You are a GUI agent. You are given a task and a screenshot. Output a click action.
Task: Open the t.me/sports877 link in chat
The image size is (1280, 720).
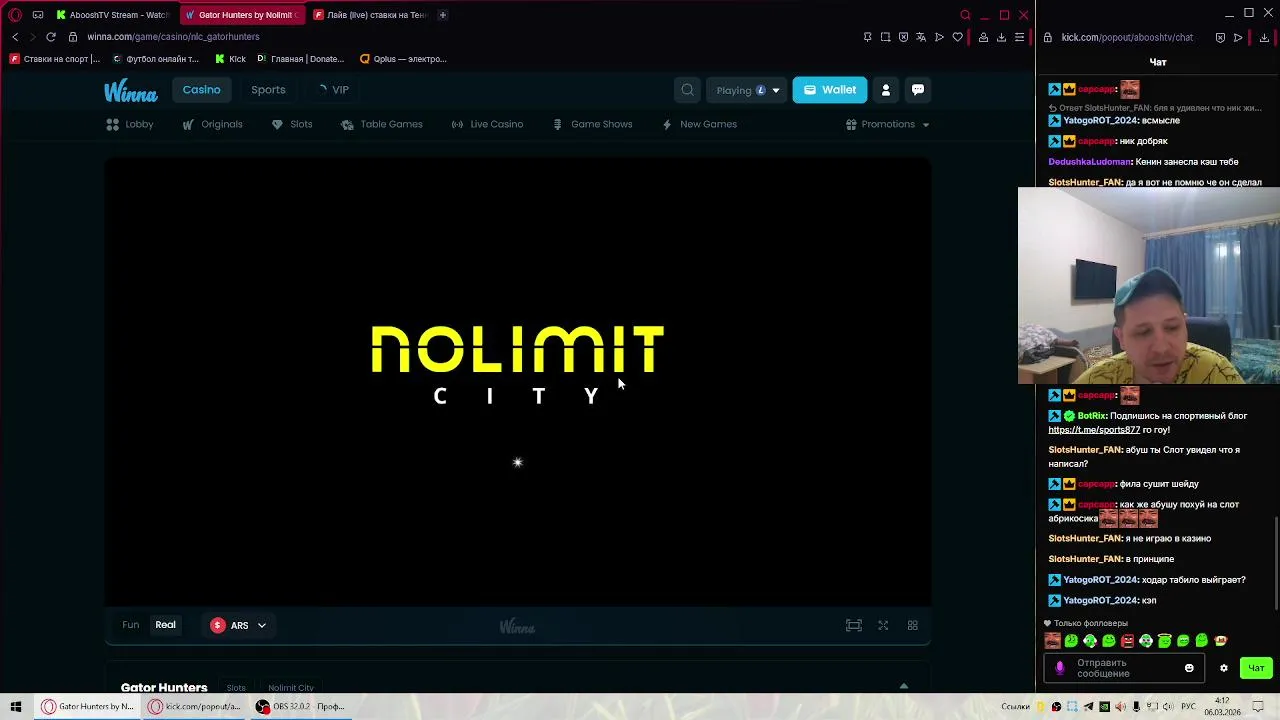tap(1095, 430)
